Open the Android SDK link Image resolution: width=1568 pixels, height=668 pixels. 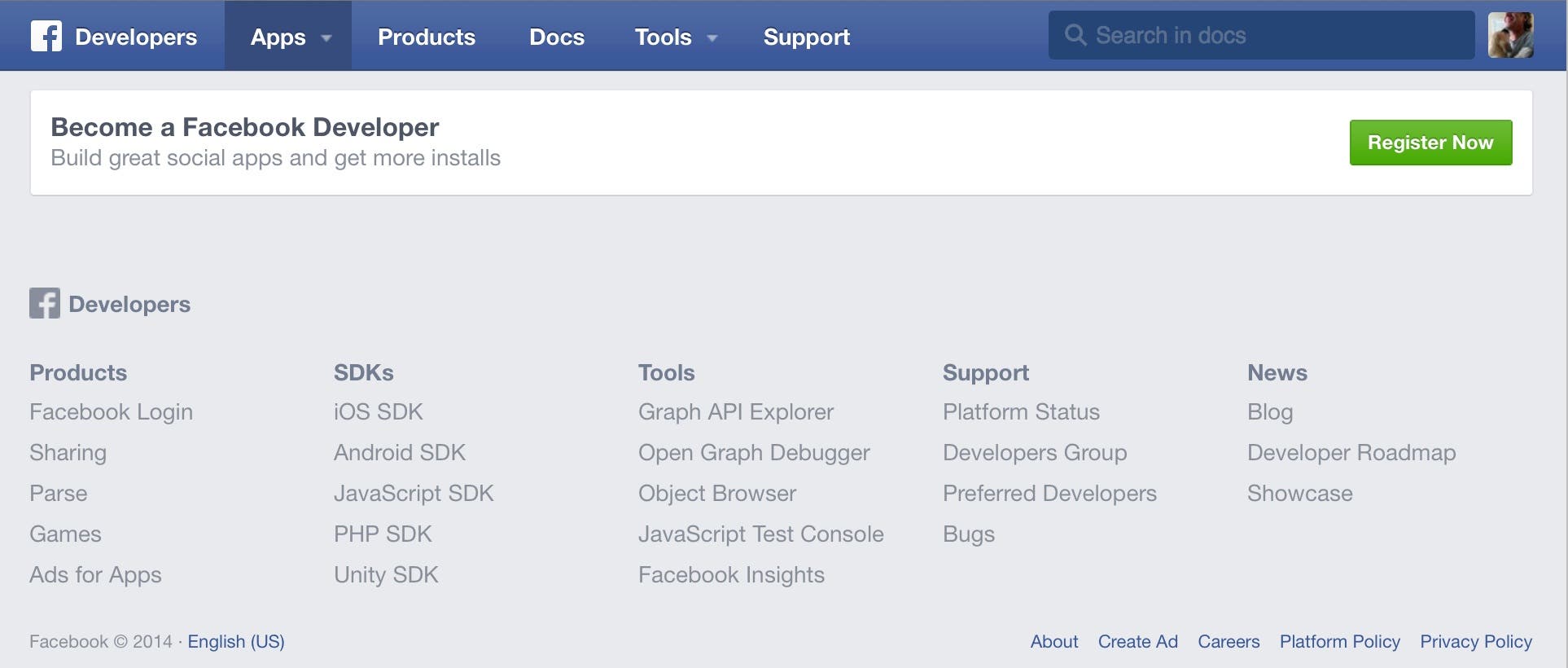[400, 452]
